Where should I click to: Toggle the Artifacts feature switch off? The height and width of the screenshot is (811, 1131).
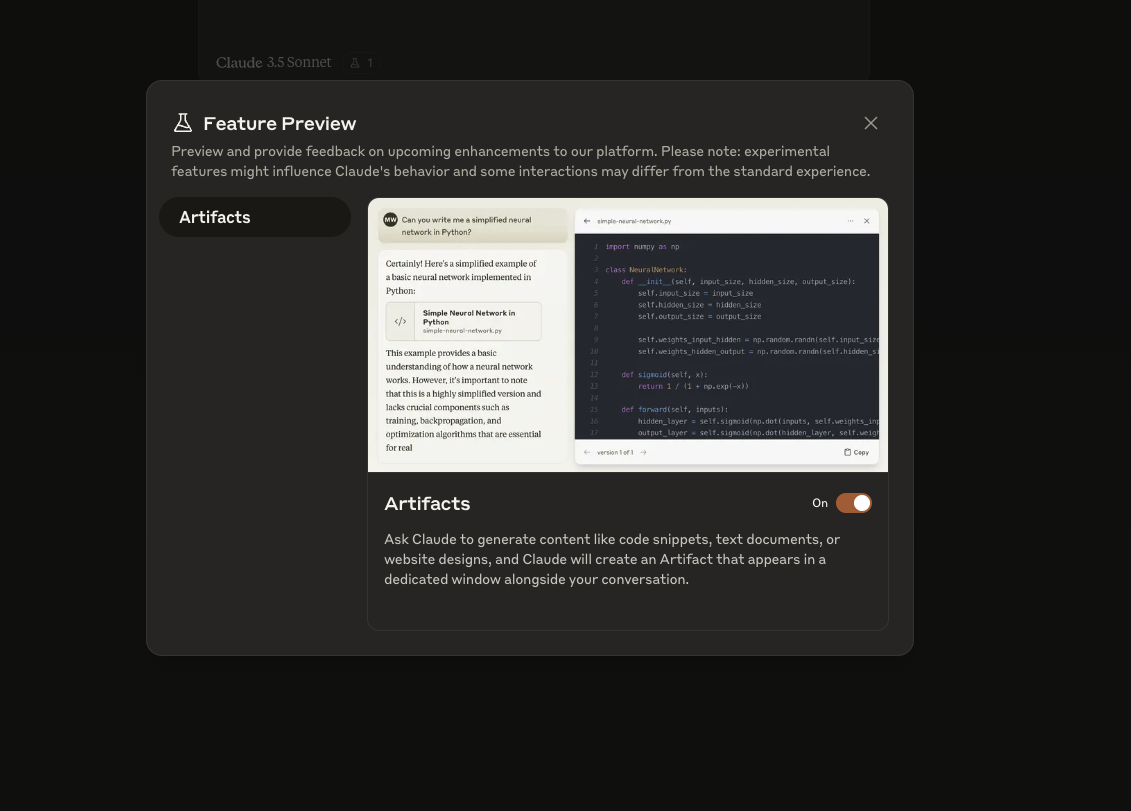(x=853, y=503)
